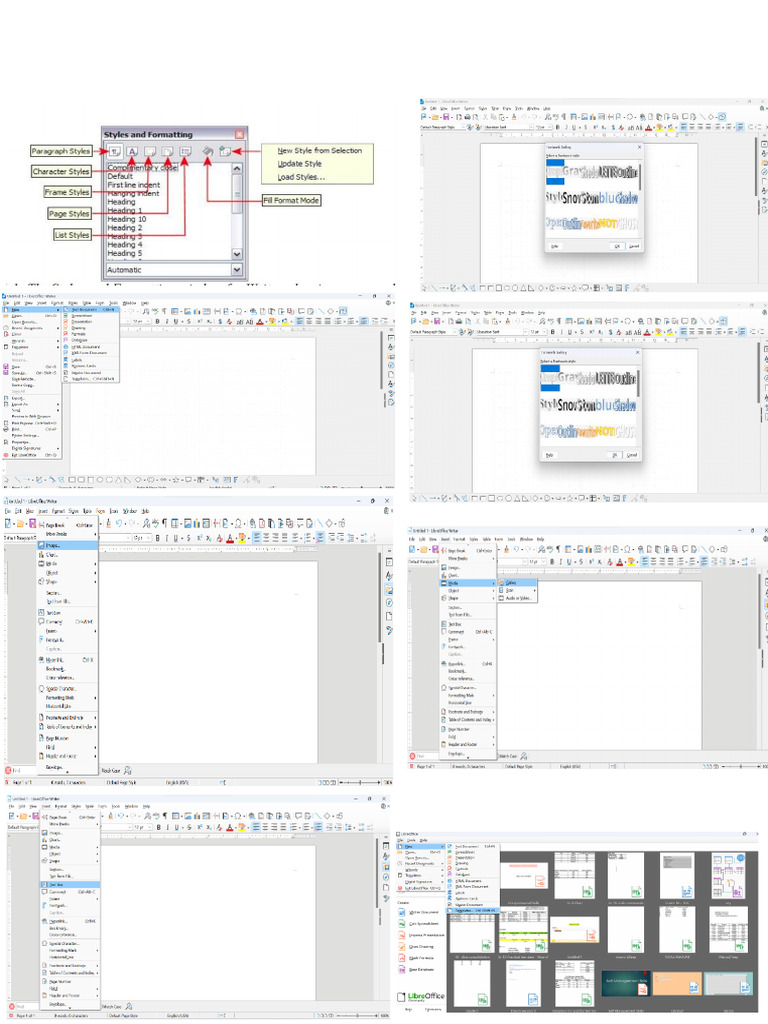This screenshot has height=1024, width=768.
Task: Click Gallery in the Media submenu
Action: pos(511,583)
